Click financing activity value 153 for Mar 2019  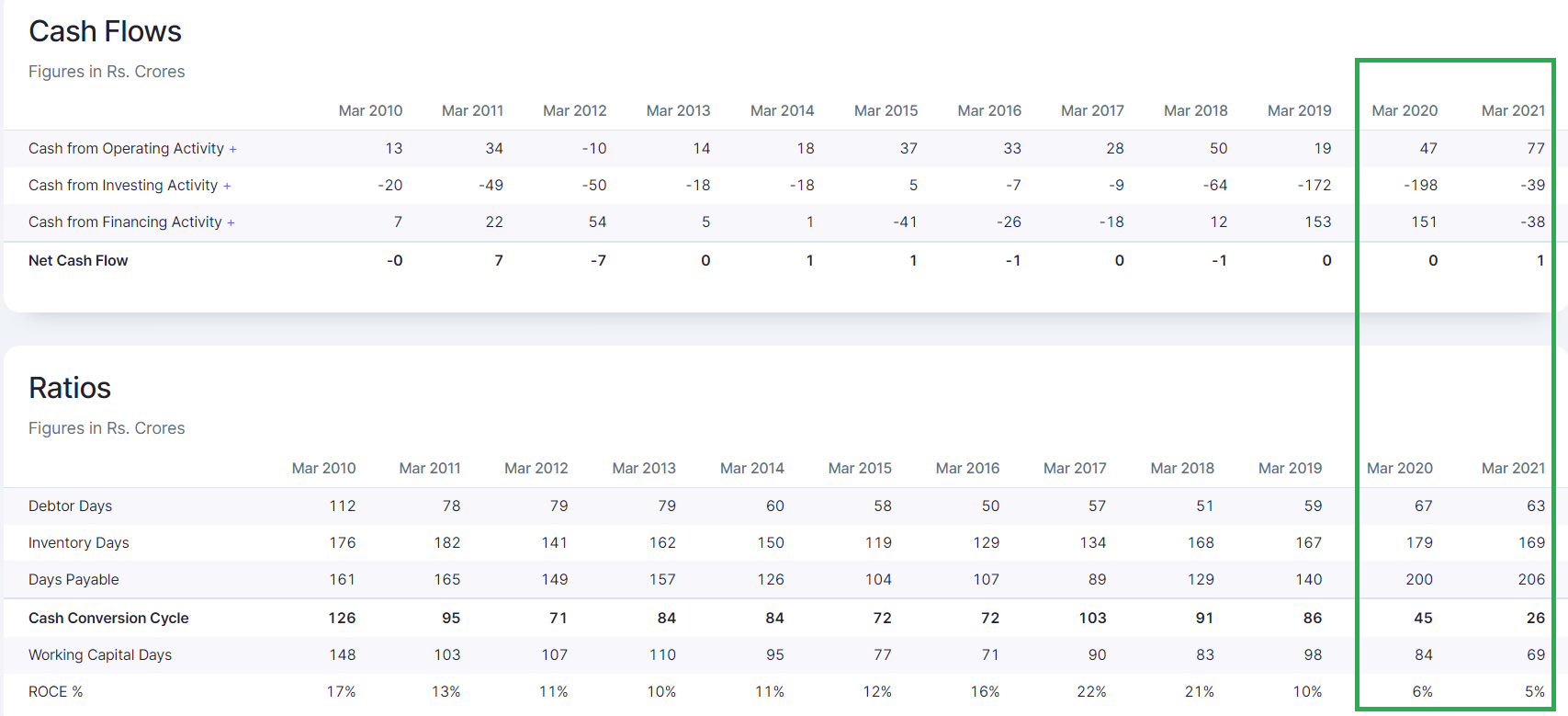coord(1317,222)
